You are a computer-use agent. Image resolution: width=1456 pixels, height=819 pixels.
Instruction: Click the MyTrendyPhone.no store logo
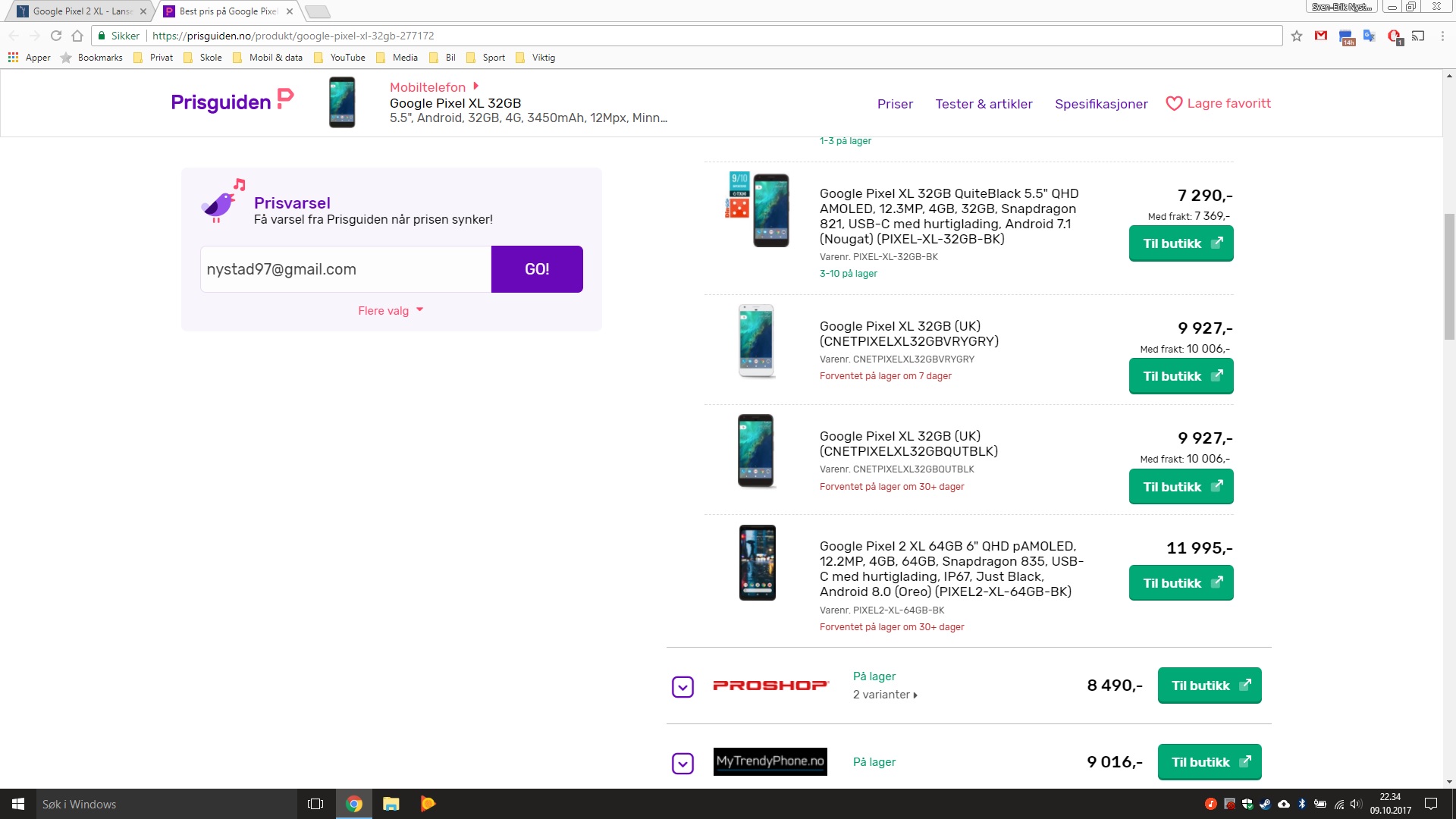770,761
